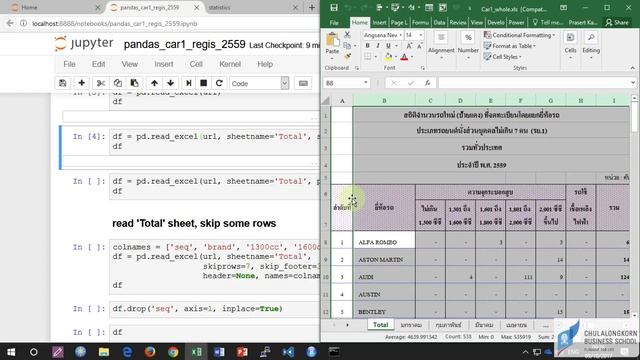Open the Format as Table dropdown

point(510,46)
